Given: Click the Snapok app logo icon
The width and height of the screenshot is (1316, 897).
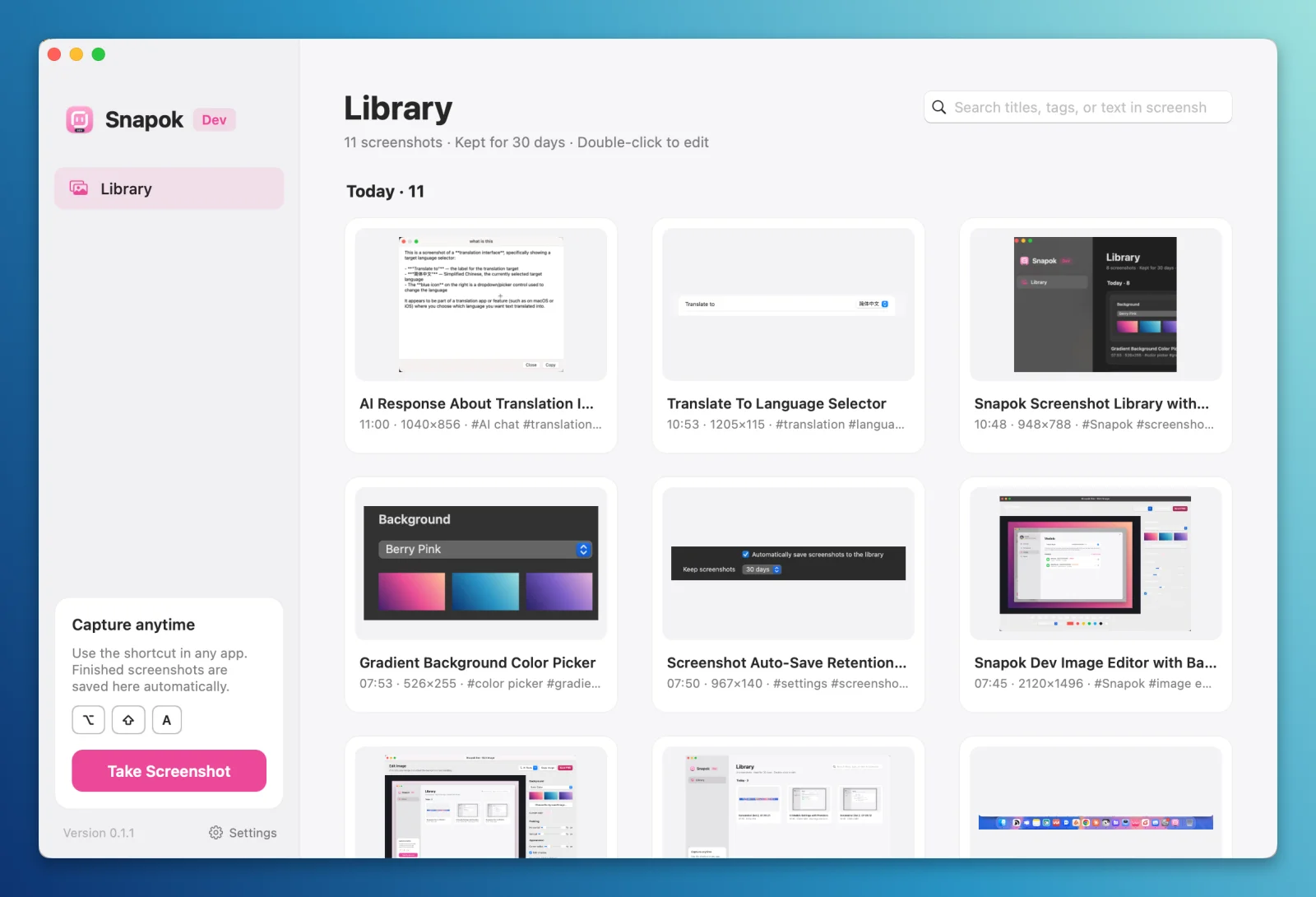Looking at the screenshot, I should [80, 119].
